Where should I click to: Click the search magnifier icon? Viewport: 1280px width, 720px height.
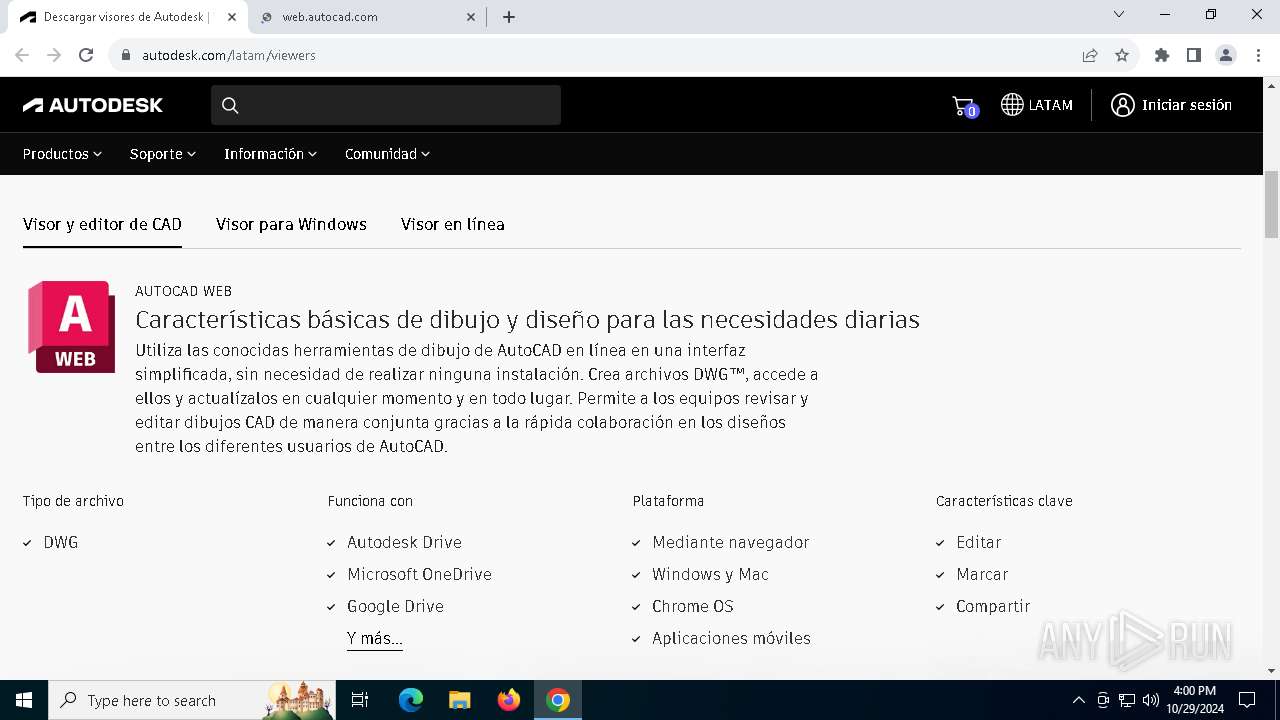tap(230, 105)
